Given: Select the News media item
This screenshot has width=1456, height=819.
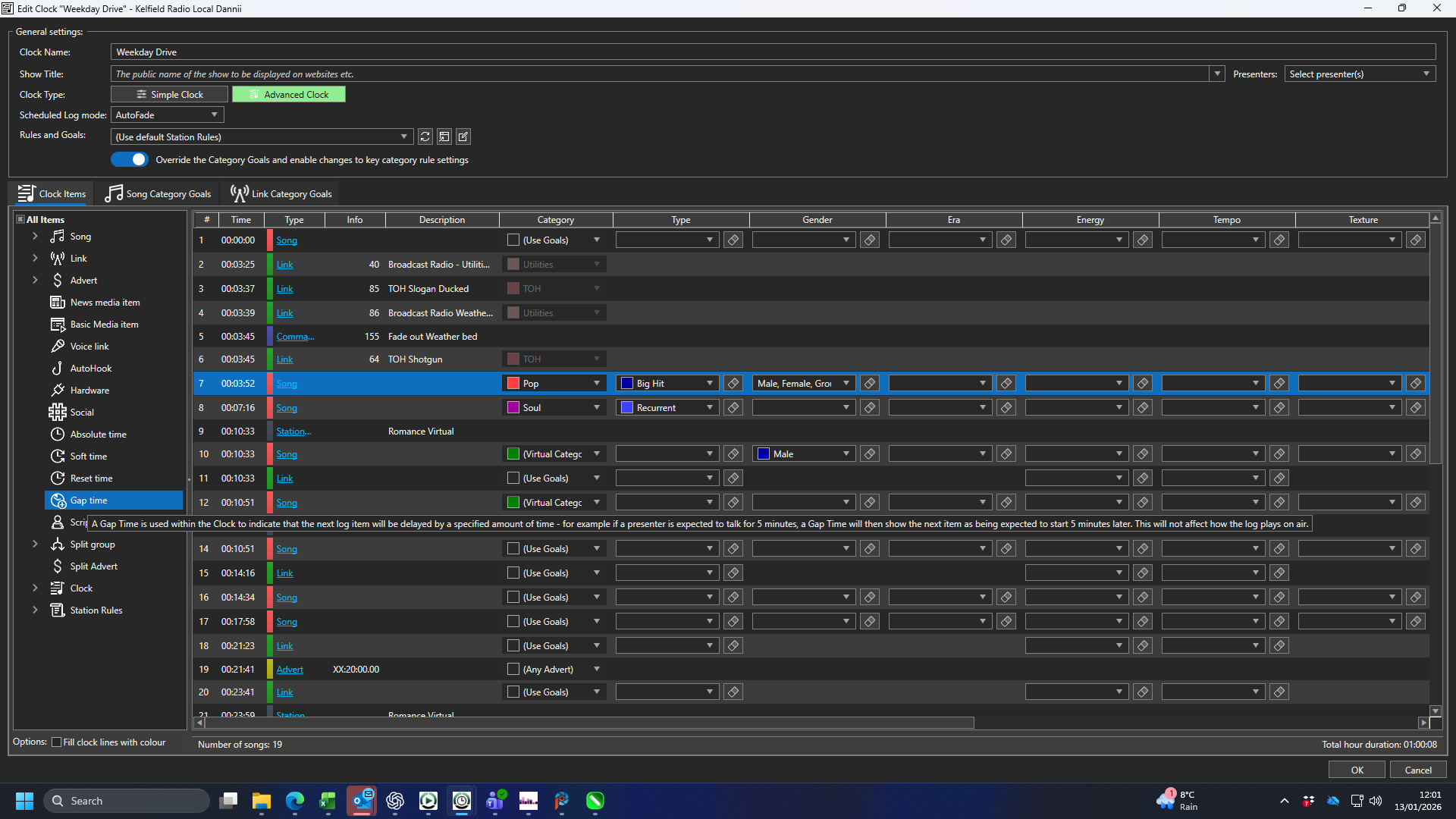Looking at the screenshot, I should (x=105, y=303).
